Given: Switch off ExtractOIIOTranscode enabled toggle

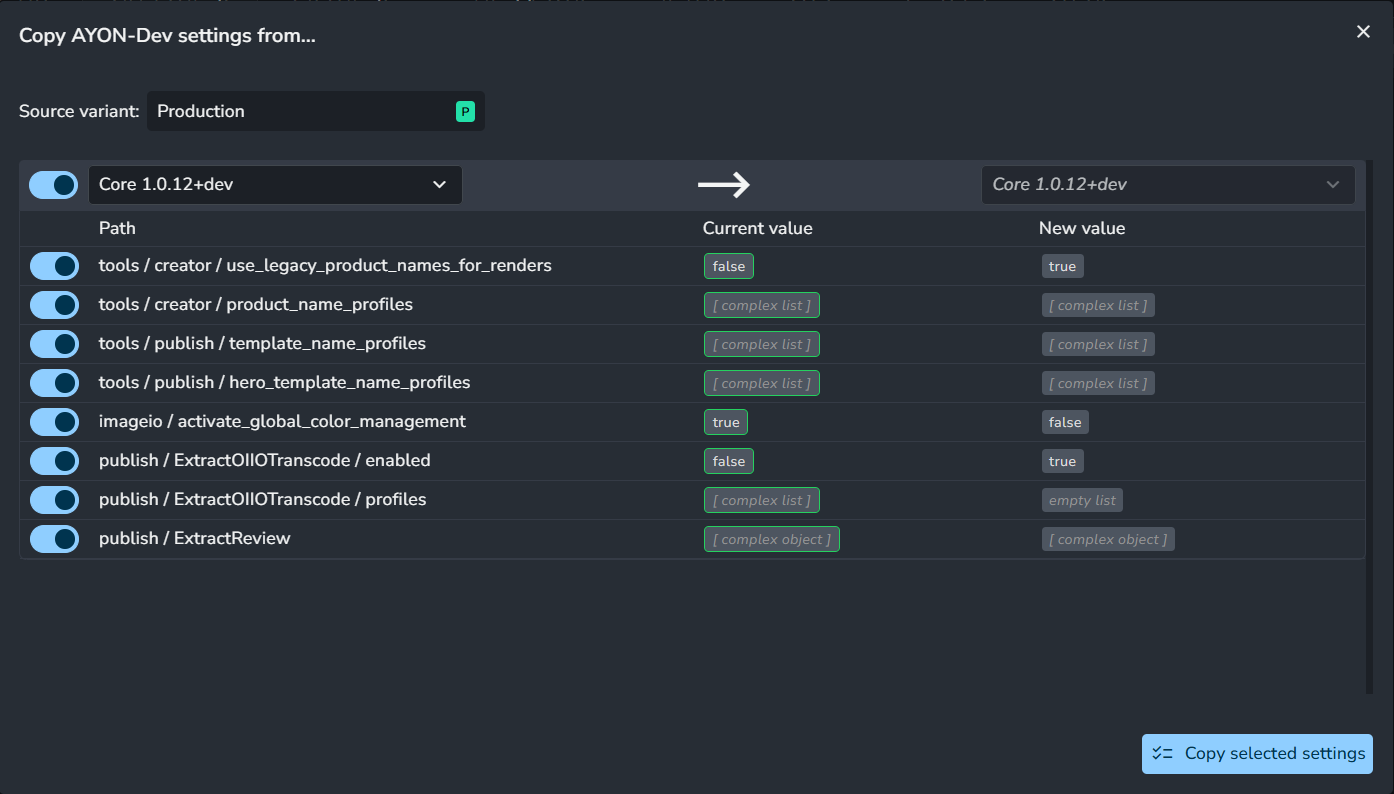Looking at the screenshot, I should tap(54, 461).
